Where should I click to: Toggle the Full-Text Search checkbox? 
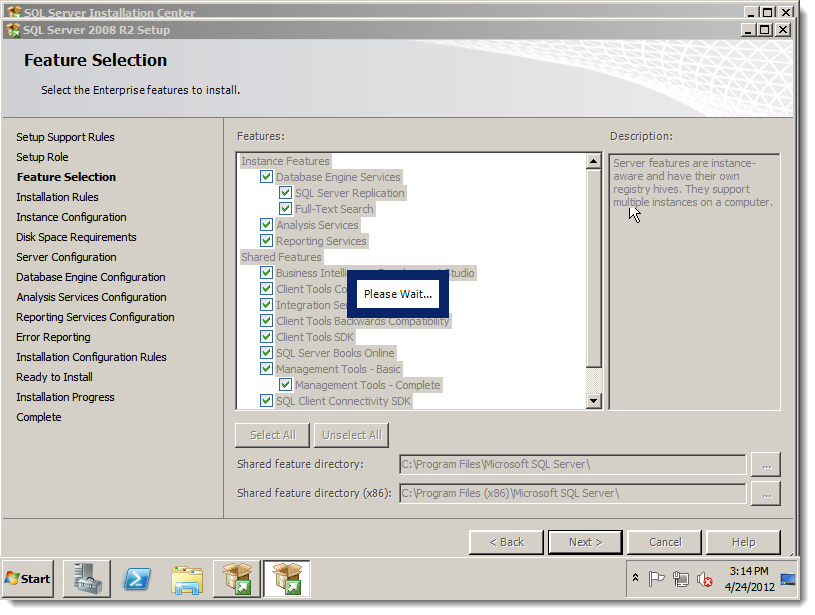coord(285,208)
